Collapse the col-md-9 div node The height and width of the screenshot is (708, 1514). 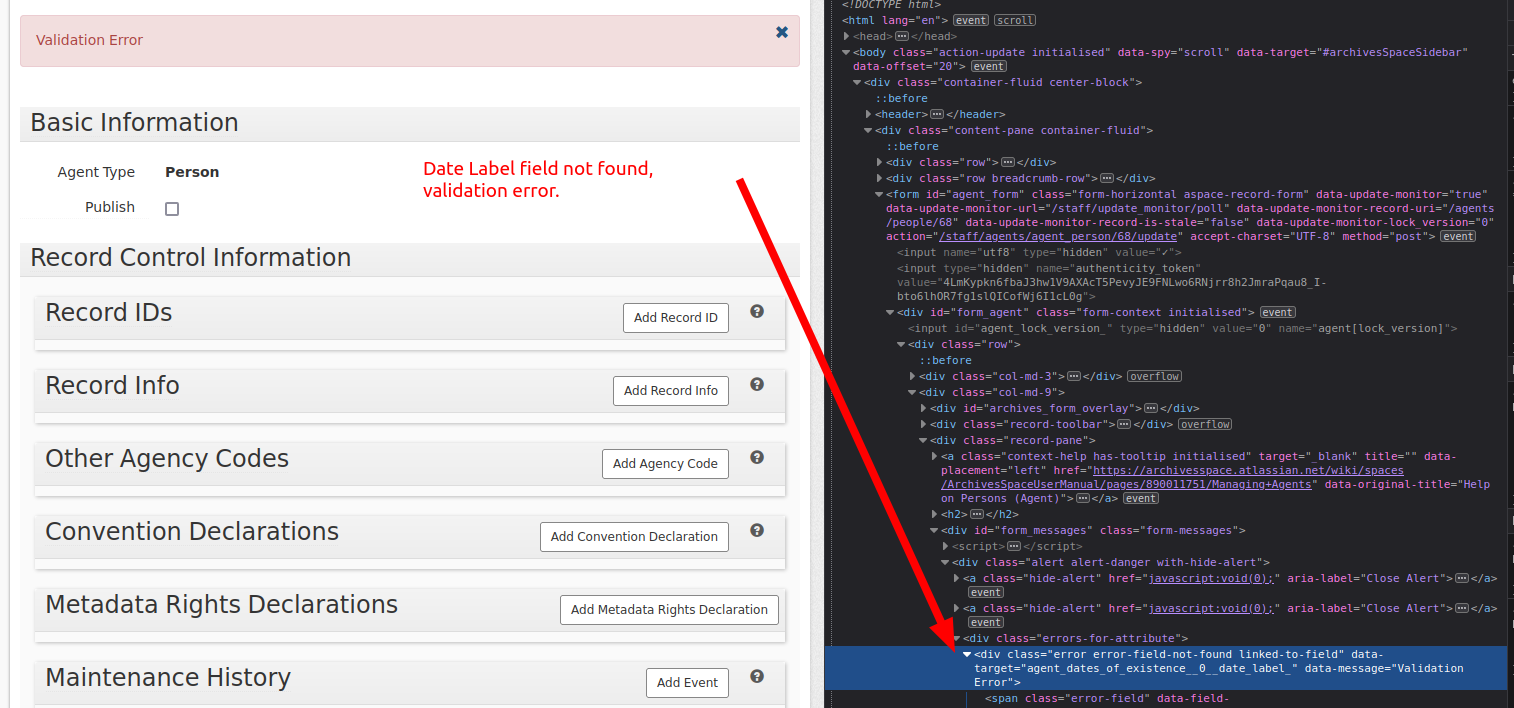(x=913, y=392)
